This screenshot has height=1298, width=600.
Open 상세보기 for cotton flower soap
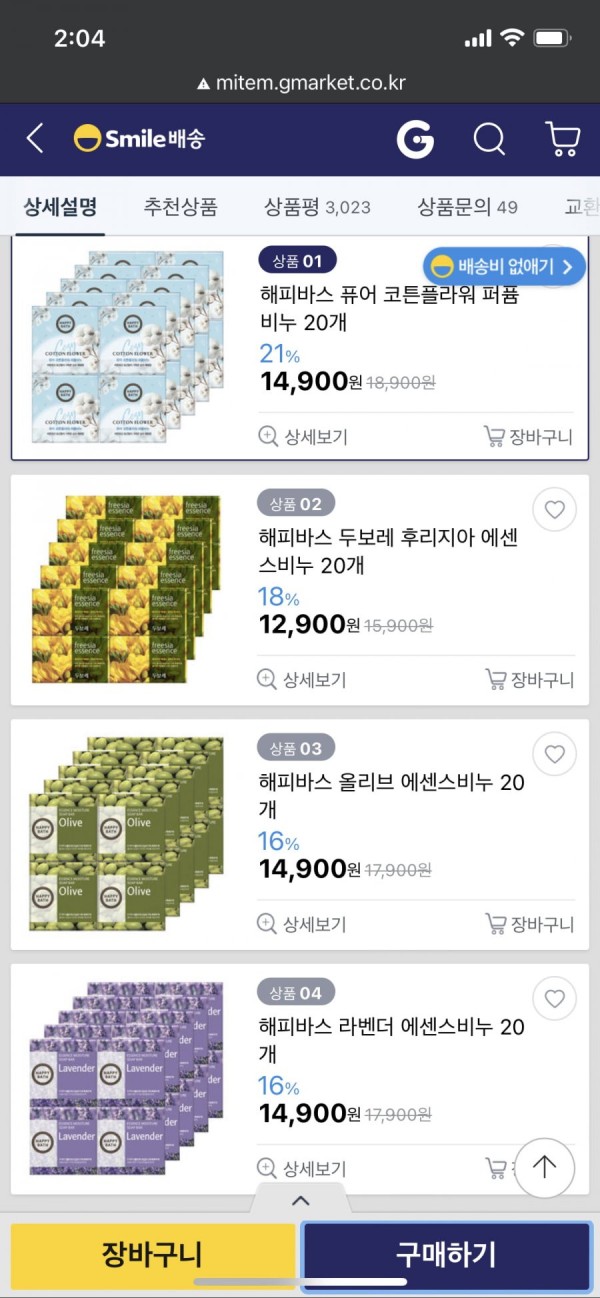pyautogui.click(x=302, y=436)
